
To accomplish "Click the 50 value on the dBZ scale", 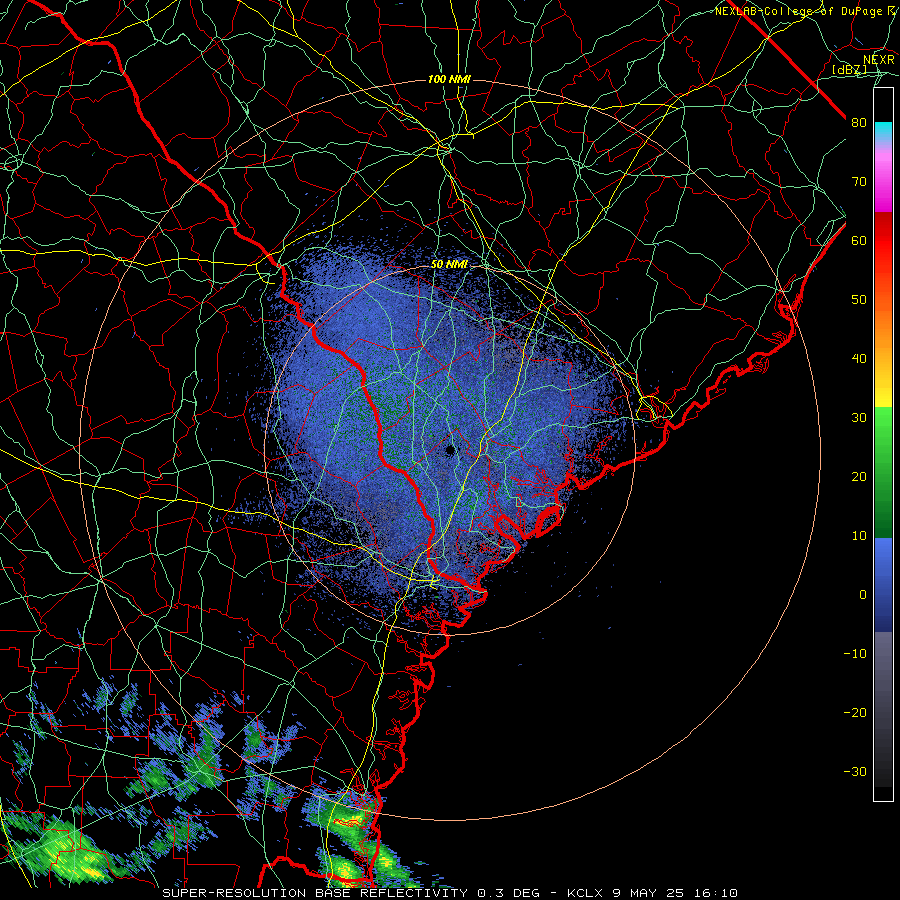I will [859, 300].
